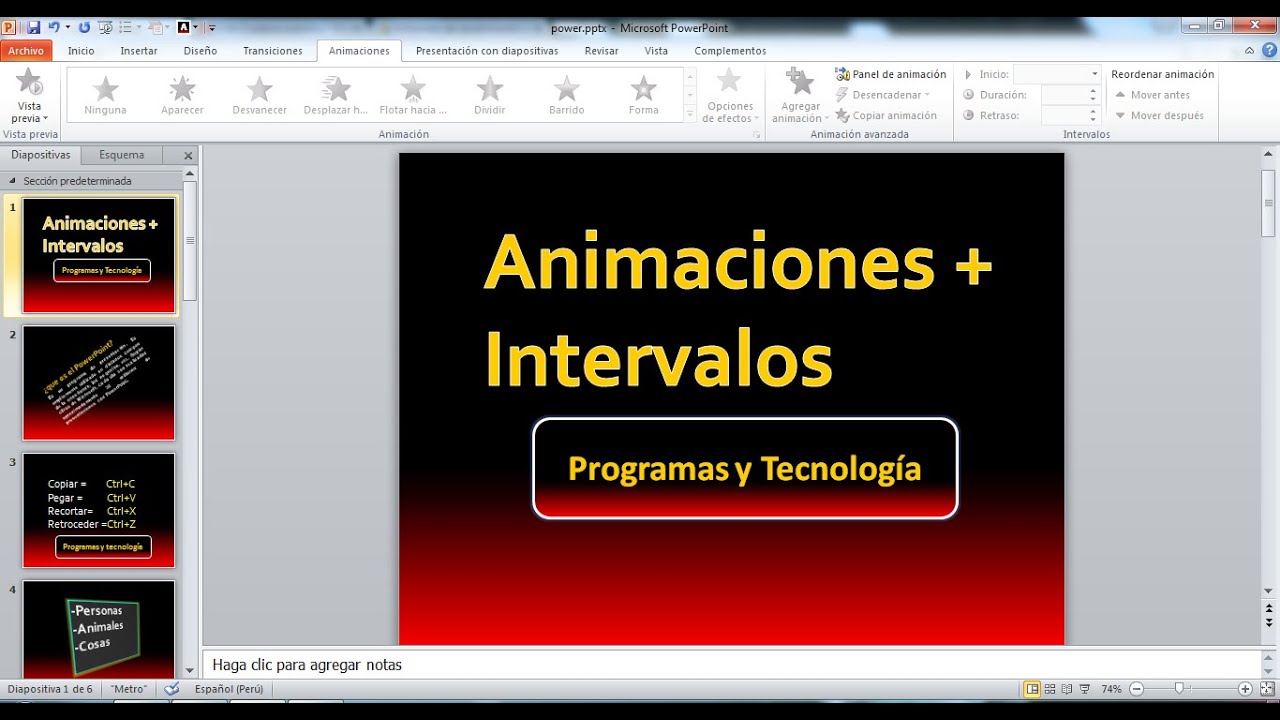
Task: Open the Animación group dialog launcher
Action: point(756,134)
